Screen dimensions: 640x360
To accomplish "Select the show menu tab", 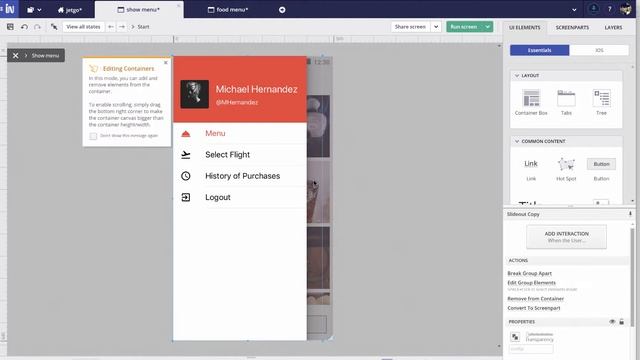I will 138,10.
